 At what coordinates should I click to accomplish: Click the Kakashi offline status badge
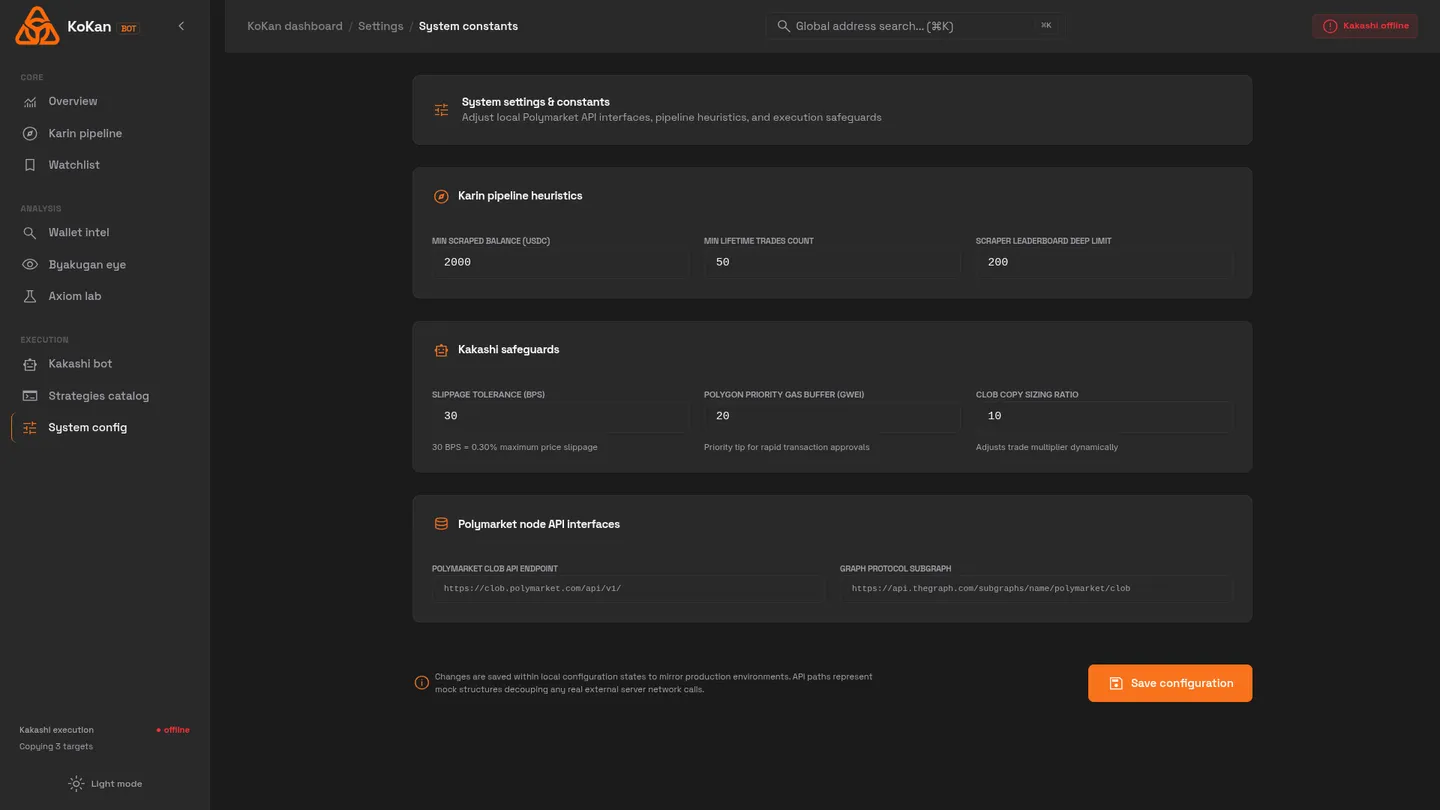pyautogui.click(x=1365, y=26)
